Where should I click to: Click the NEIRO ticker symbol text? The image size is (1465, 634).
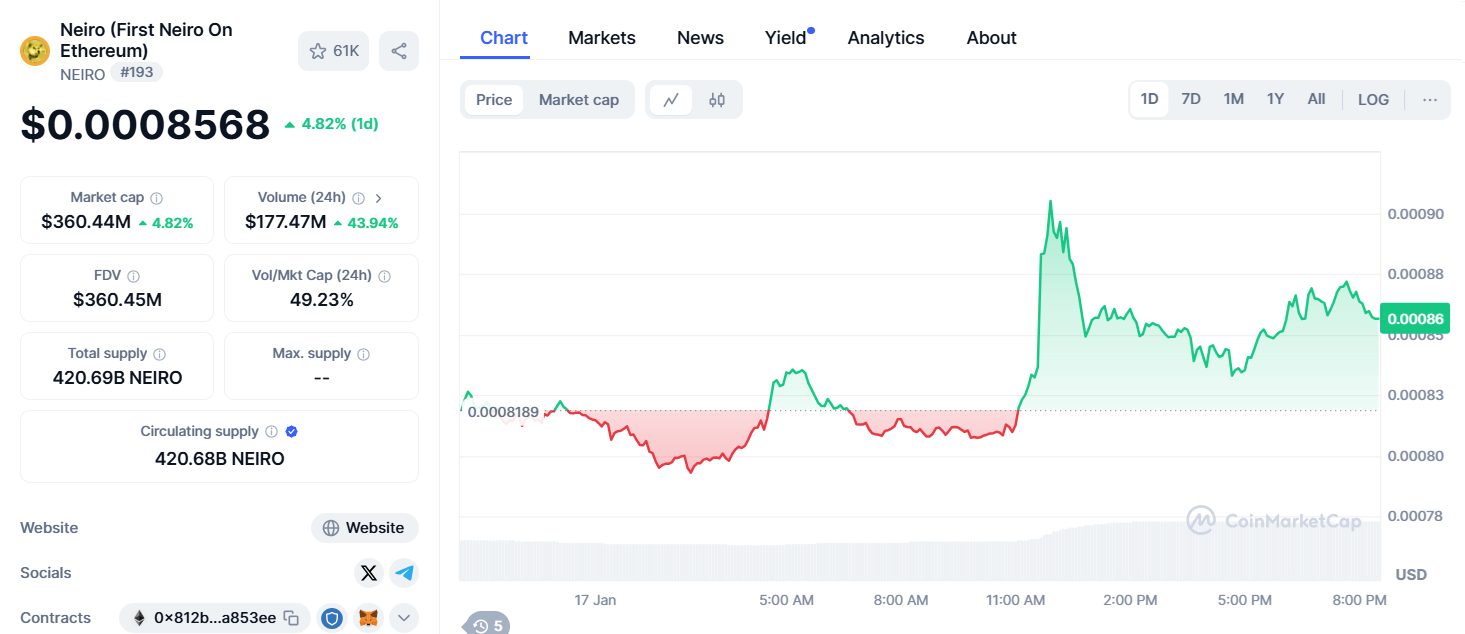click(82, 74)
